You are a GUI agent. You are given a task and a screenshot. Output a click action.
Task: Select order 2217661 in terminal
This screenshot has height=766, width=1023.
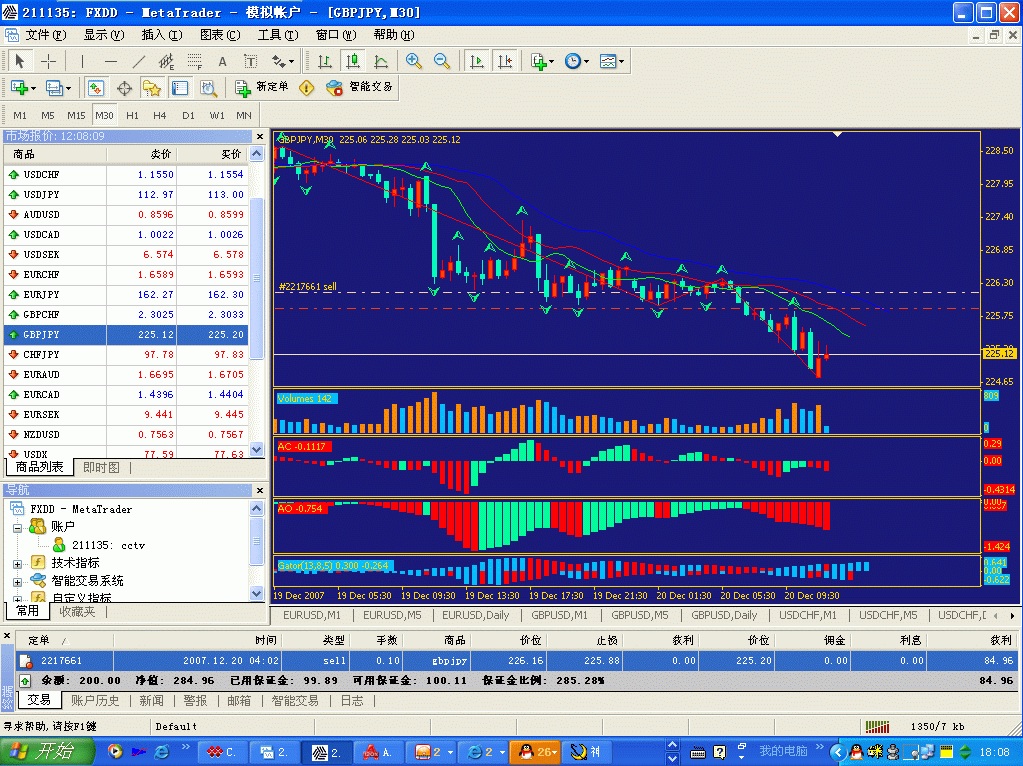pos(515,661)
